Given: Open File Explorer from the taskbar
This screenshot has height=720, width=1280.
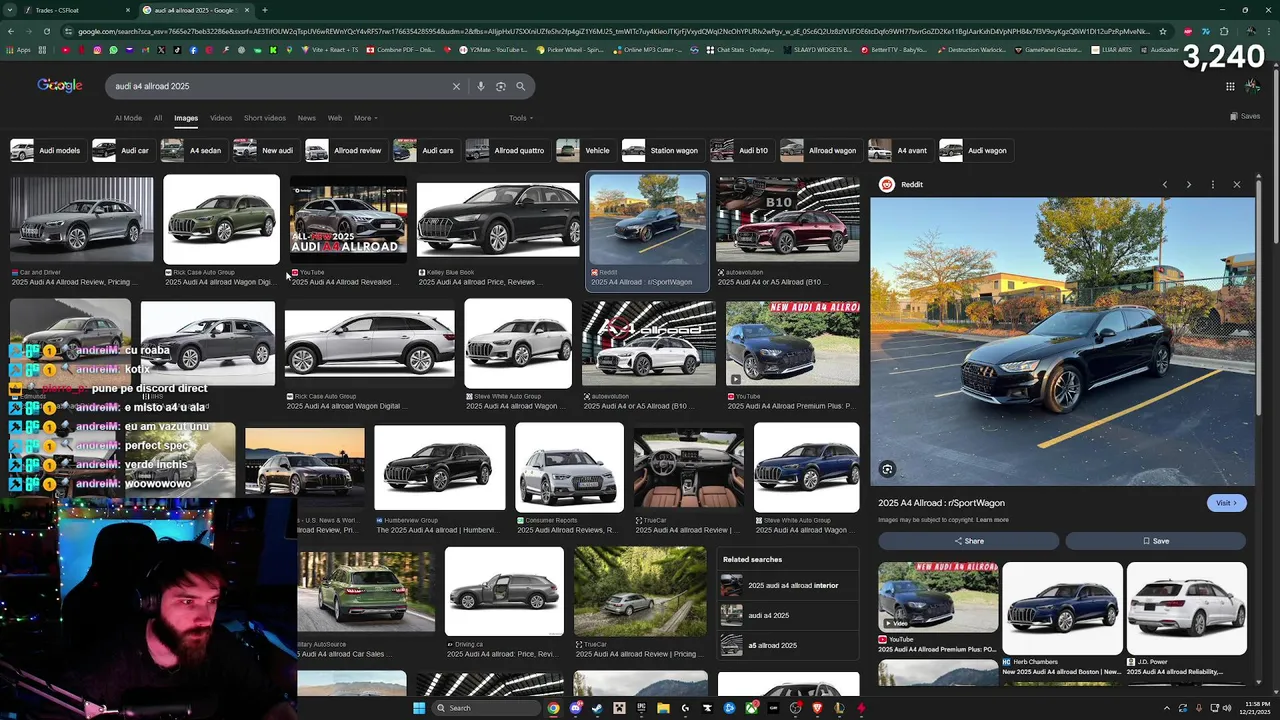Looking at the screenshot, I should pyautogui.click(x=663, y=708).
